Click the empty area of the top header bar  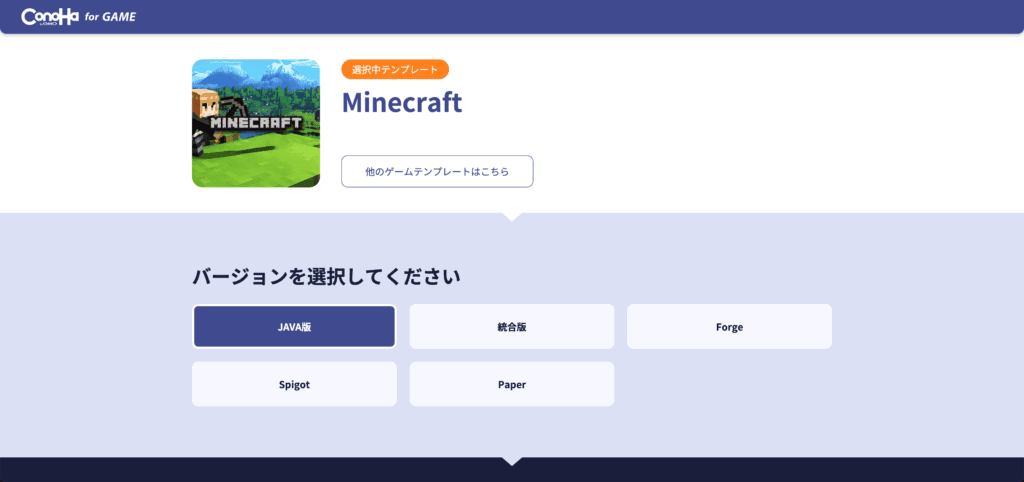tap(600, 16)
